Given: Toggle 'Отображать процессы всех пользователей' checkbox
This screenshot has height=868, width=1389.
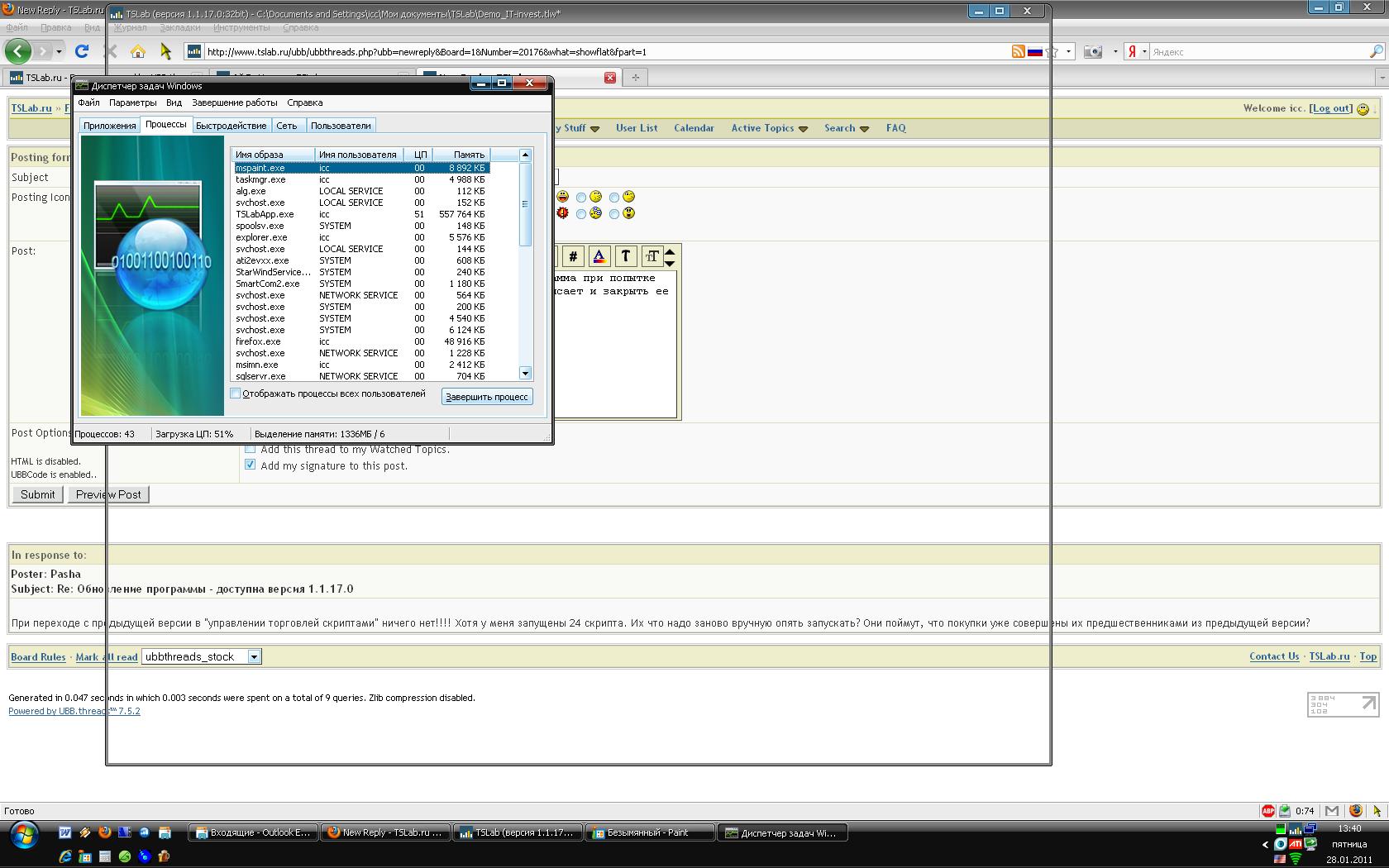Looking at the screenshot, I should (236, 393).
